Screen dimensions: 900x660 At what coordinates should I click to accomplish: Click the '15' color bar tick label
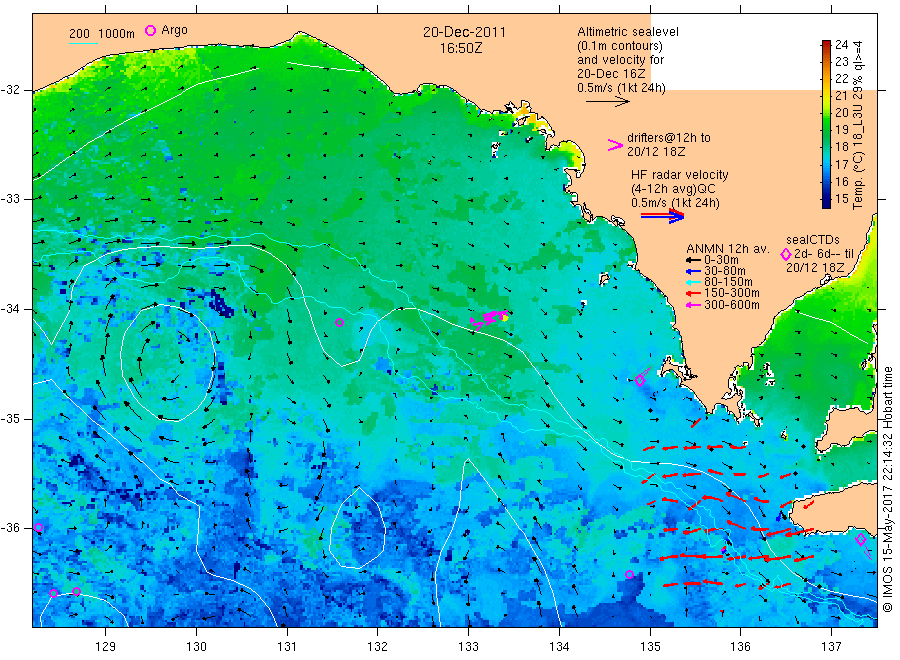pyautogui.click(x=841, y=199)
